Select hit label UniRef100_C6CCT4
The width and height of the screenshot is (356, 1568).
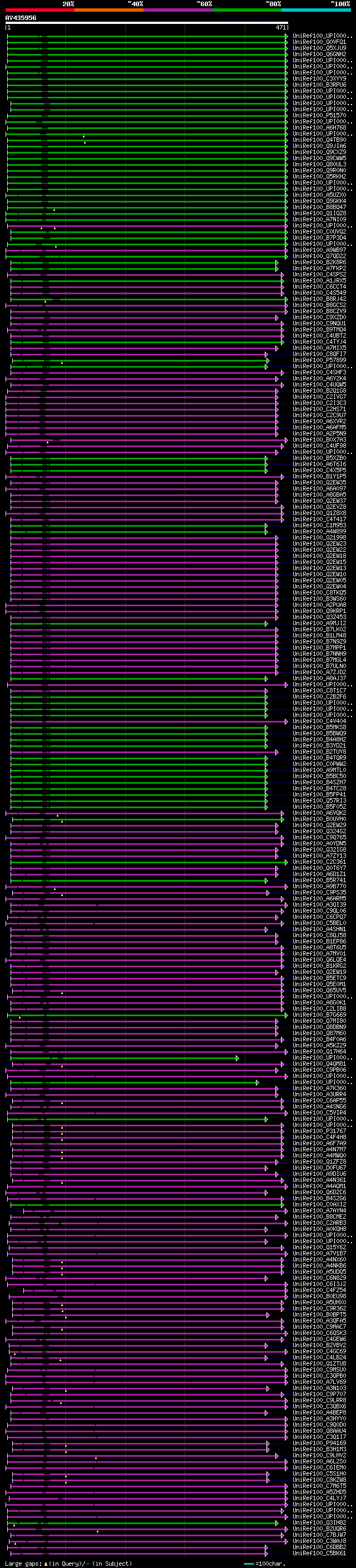click(x=319, y=286)
